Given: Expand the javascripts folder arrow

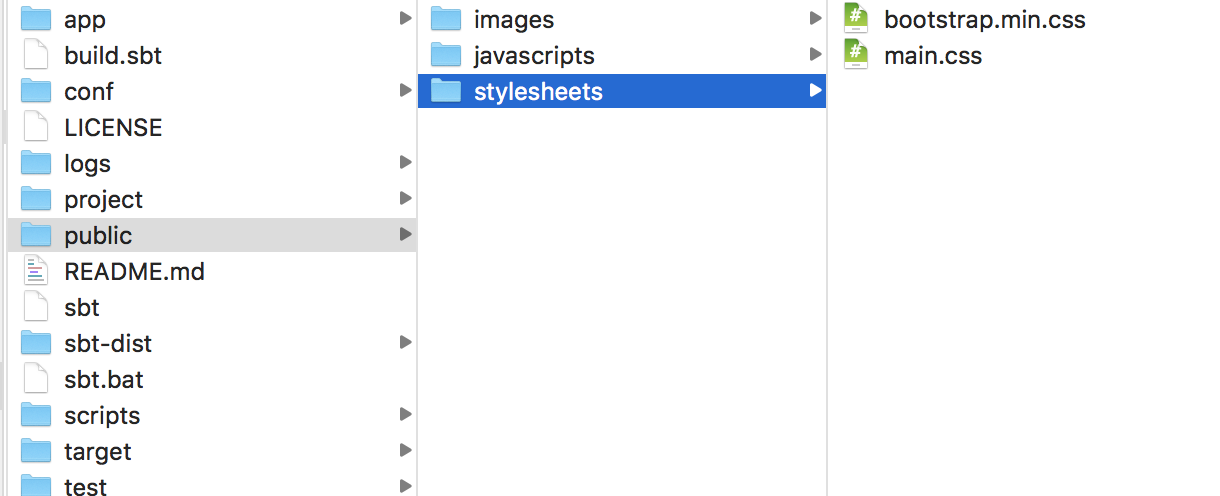Looking at the screenshot, I should pyautogui.click(x=815, y=54).
